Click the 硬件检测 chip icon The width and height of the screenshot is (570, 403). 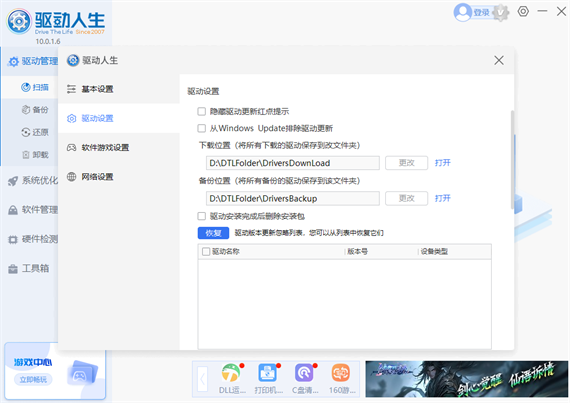tap(13, 239)
